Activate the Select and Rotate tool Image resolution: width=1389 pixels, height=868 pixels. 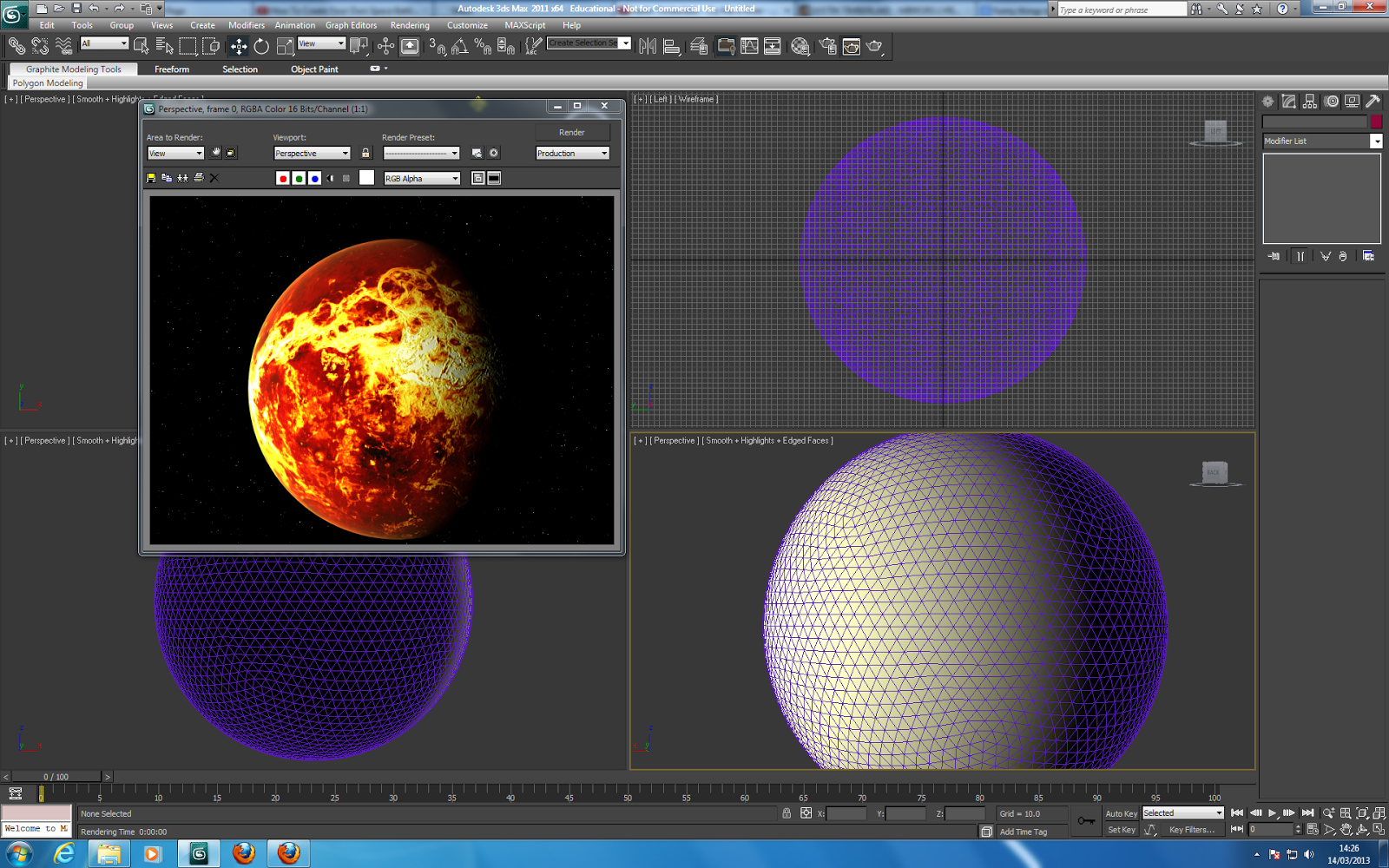click(262, 45)
